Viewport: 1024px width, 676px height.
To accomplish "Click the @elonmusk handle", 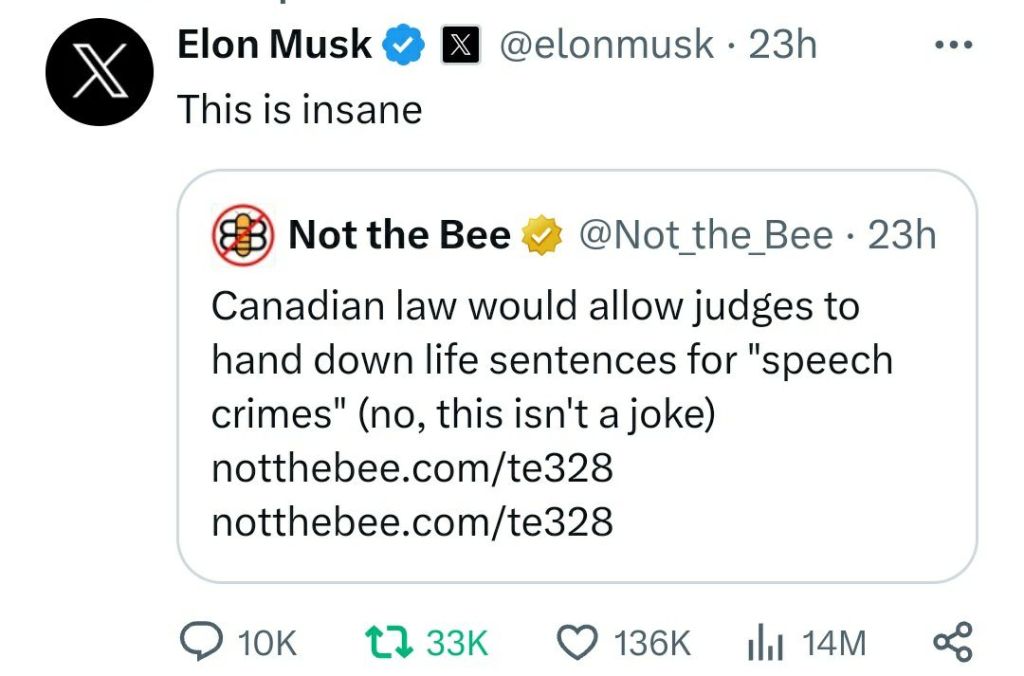I will point(606,45).
